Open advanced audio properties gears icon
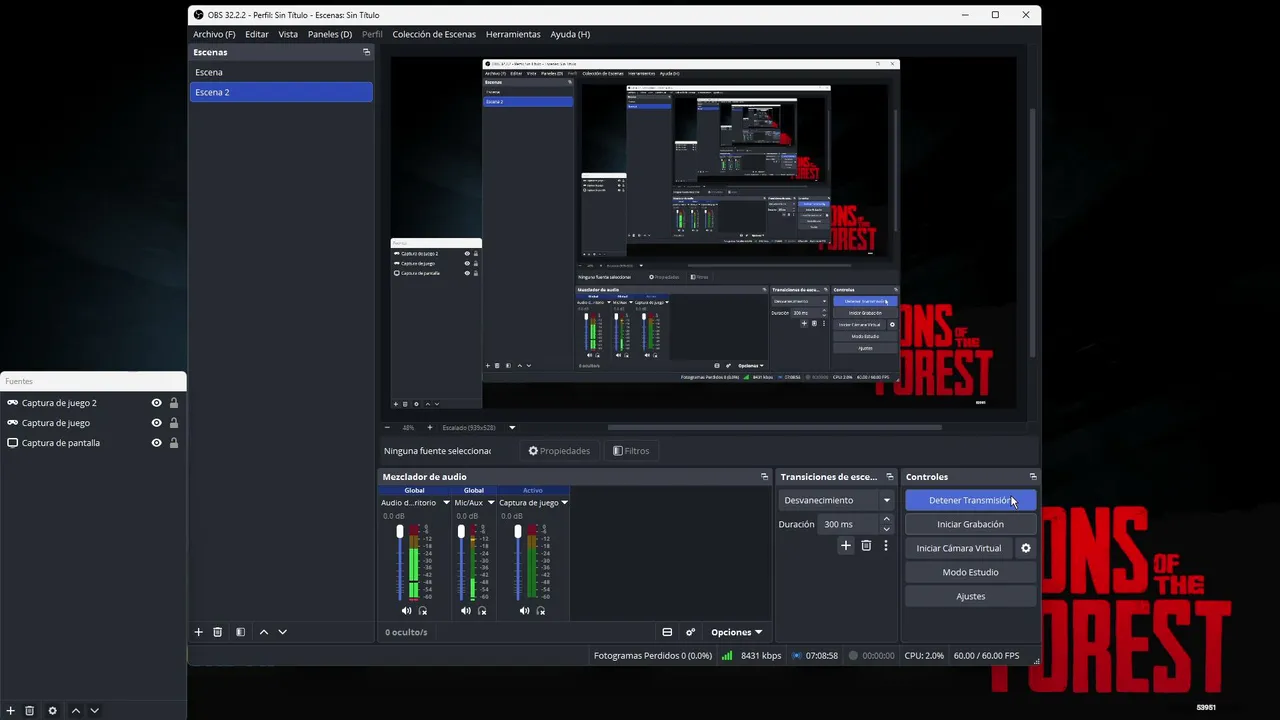 click(690, 632)
